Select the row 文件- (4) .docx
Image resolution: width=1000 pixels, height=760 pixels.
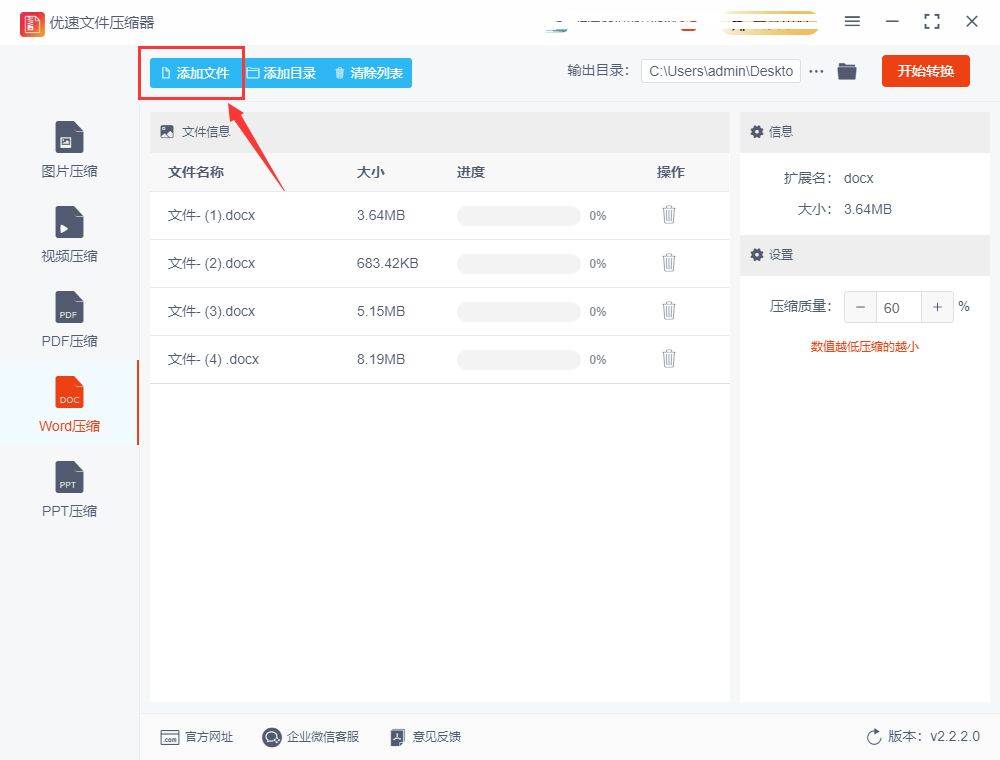(x=439, y=359)
